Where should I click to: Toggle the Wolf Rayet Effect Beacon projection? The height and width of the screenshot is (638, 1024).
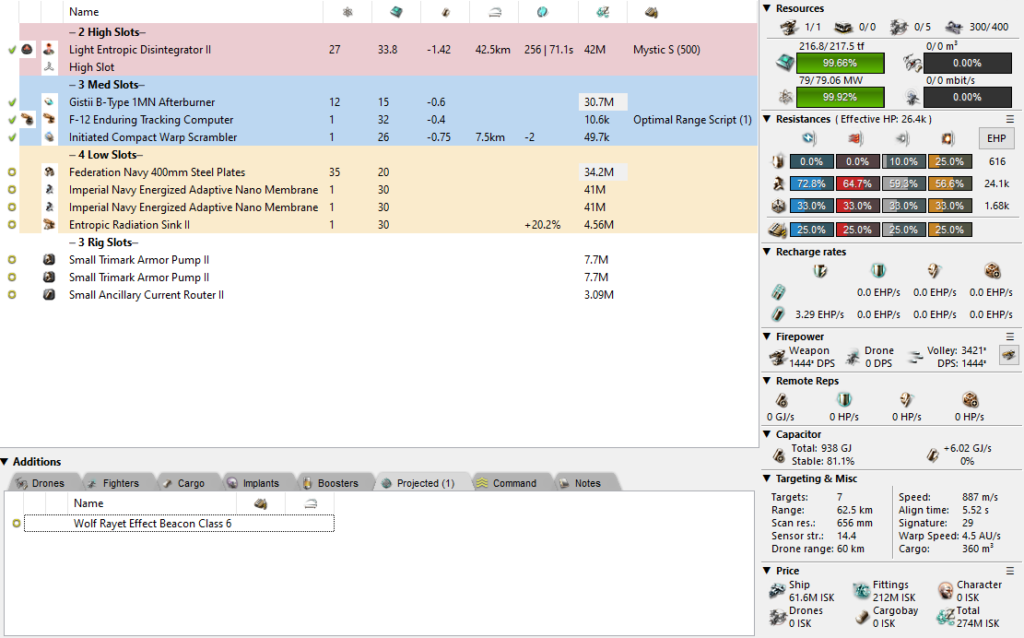coord(16,523)
